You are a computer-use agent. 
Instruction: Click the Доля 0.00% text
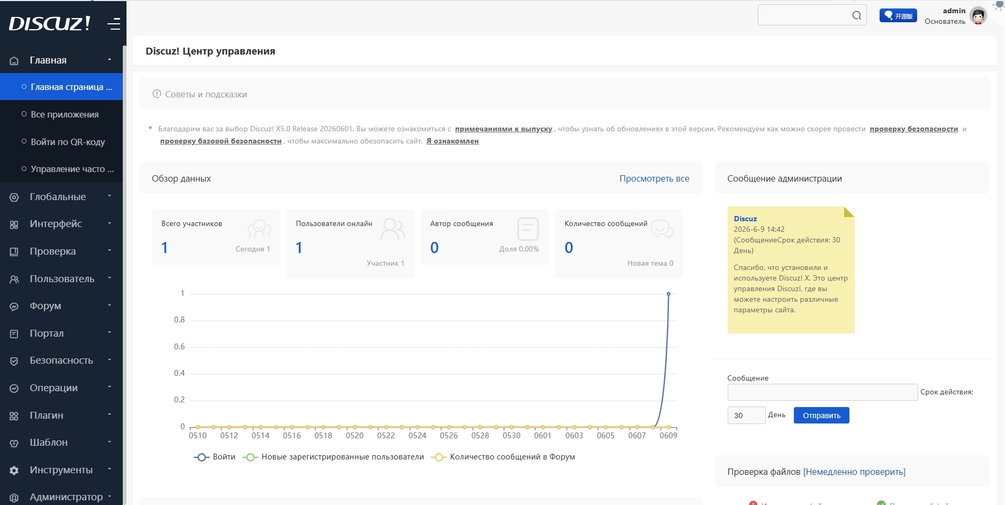[519, 249]
